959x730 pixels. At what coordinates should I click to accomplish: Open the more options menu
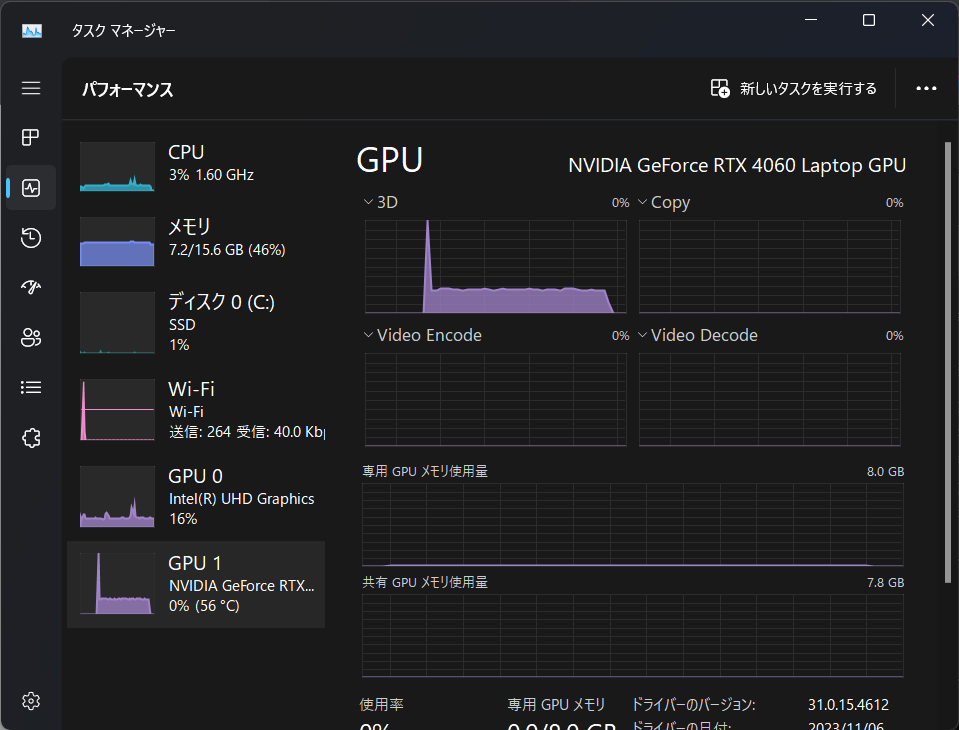point(925,88)
